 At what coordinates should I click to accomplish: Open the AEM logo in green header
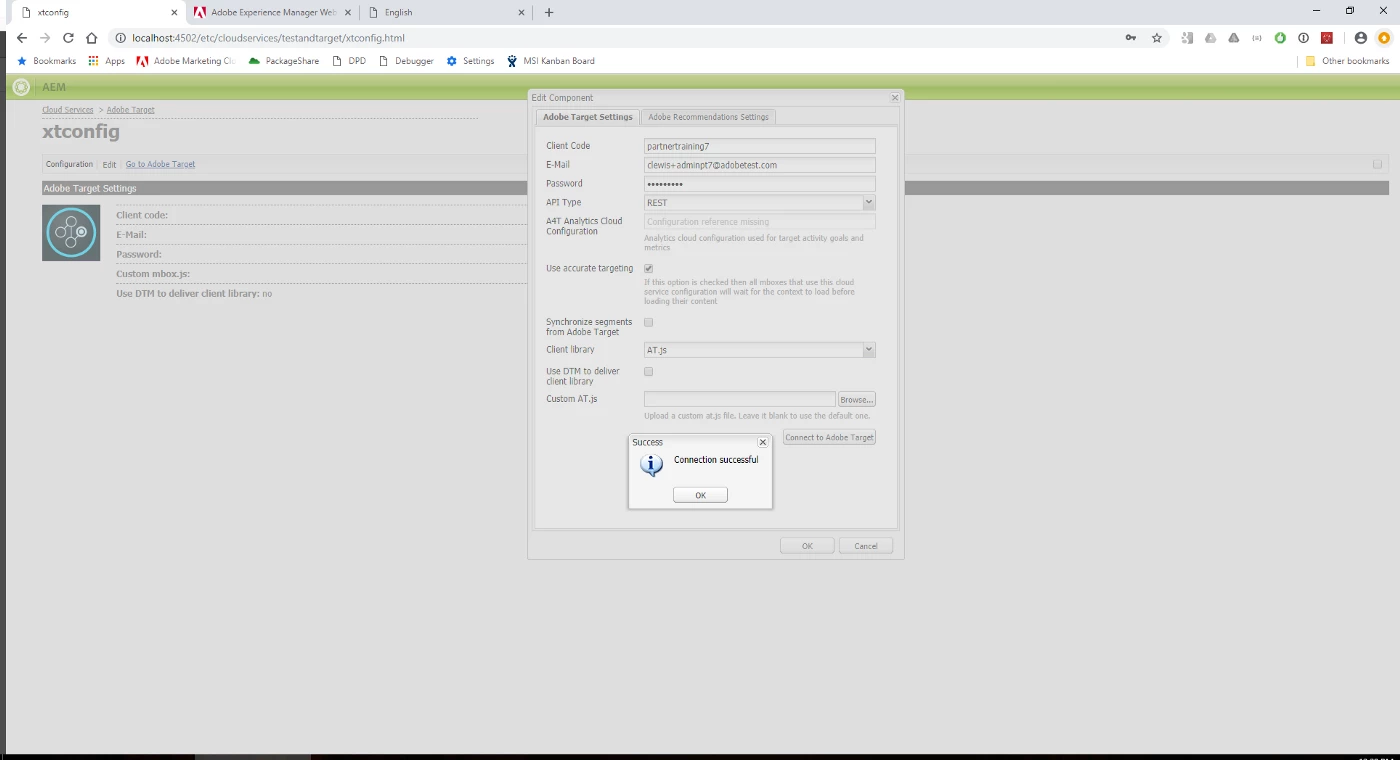21,87
